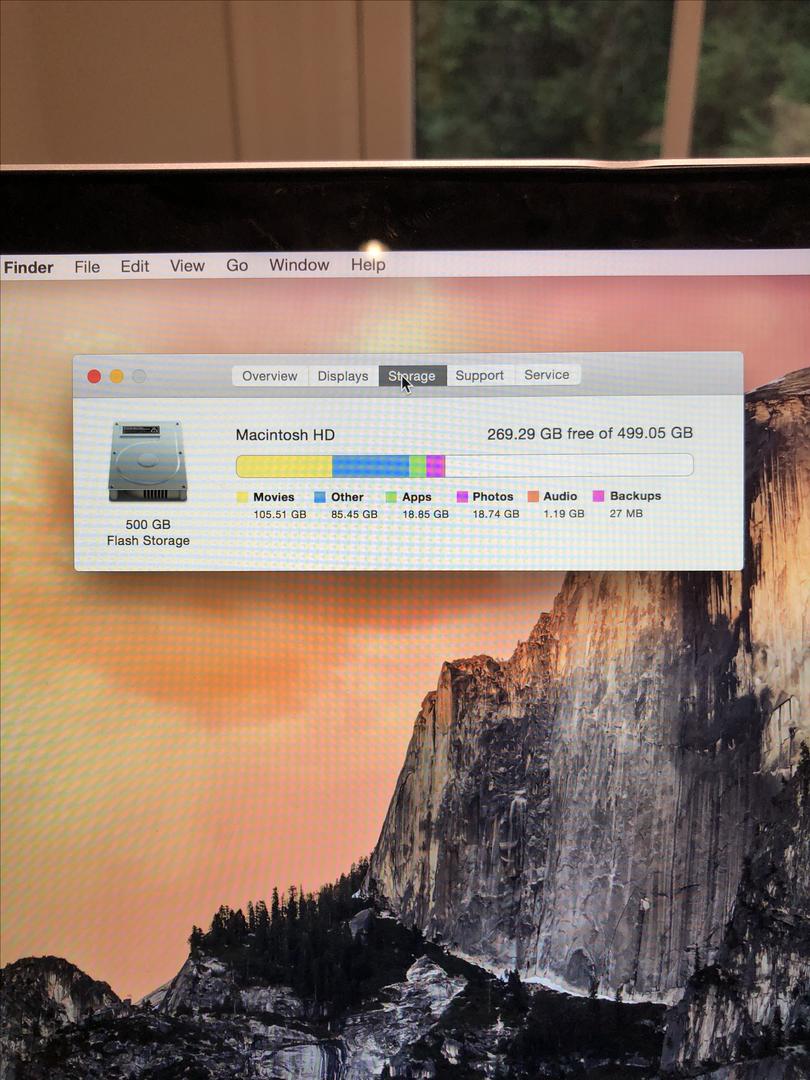The width and height of the screenshot is (810, 1080).
Task: Click the magenta Backups legend swatch
Action: pyautogui.click(x=599, y=496)
